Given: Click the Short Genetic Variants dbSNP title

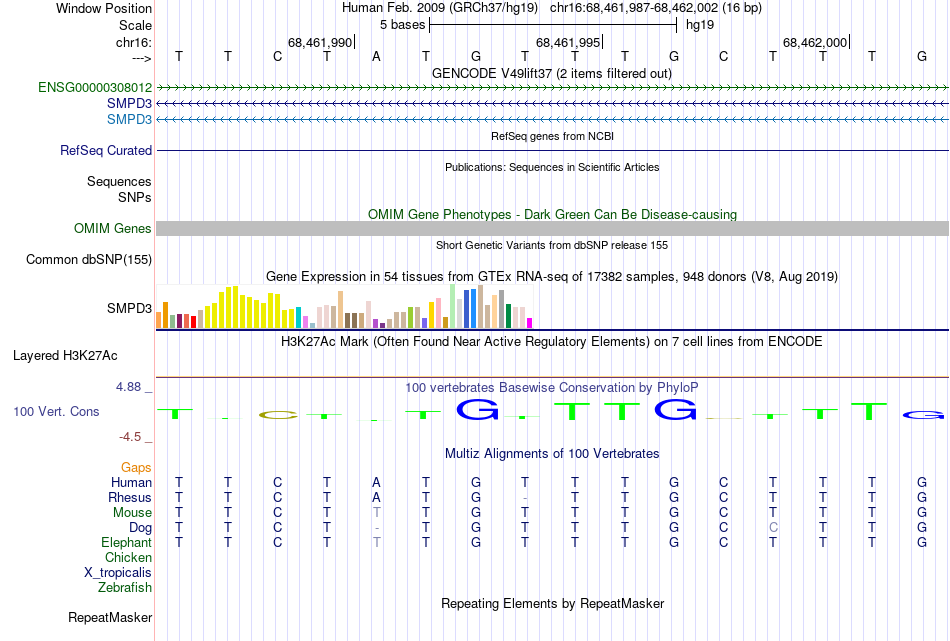Looking at the screenshot, I should click(552, 245).
